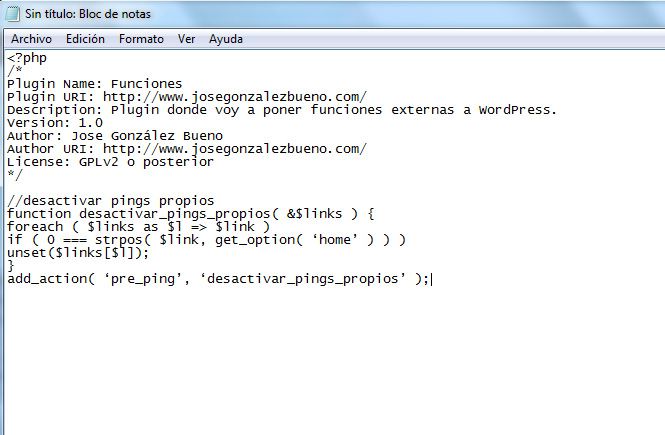This screenshot has height=435, width=665.
Task: Click the Notepad icon in title bar
Action: point(13,14)
